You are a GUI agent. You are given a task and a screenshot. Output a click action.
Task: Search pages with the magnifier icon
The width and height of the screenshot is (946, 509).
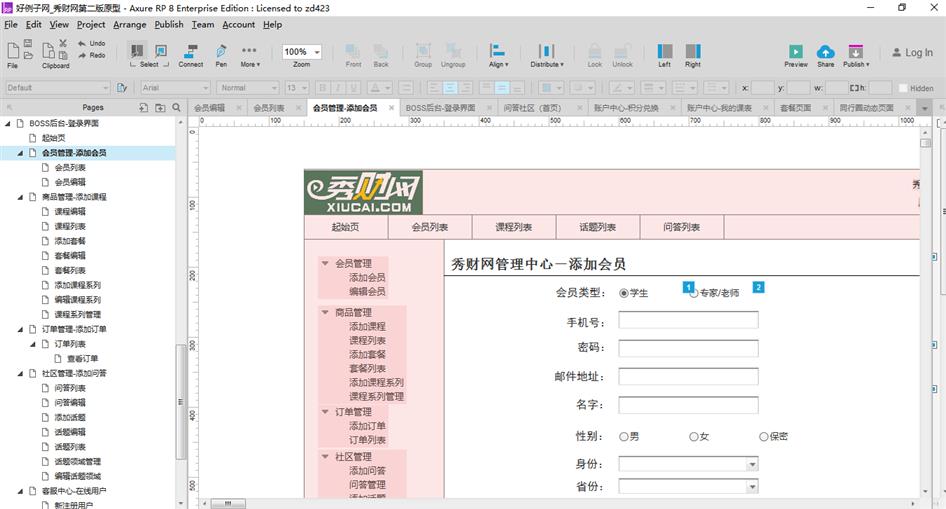point(176,107)
